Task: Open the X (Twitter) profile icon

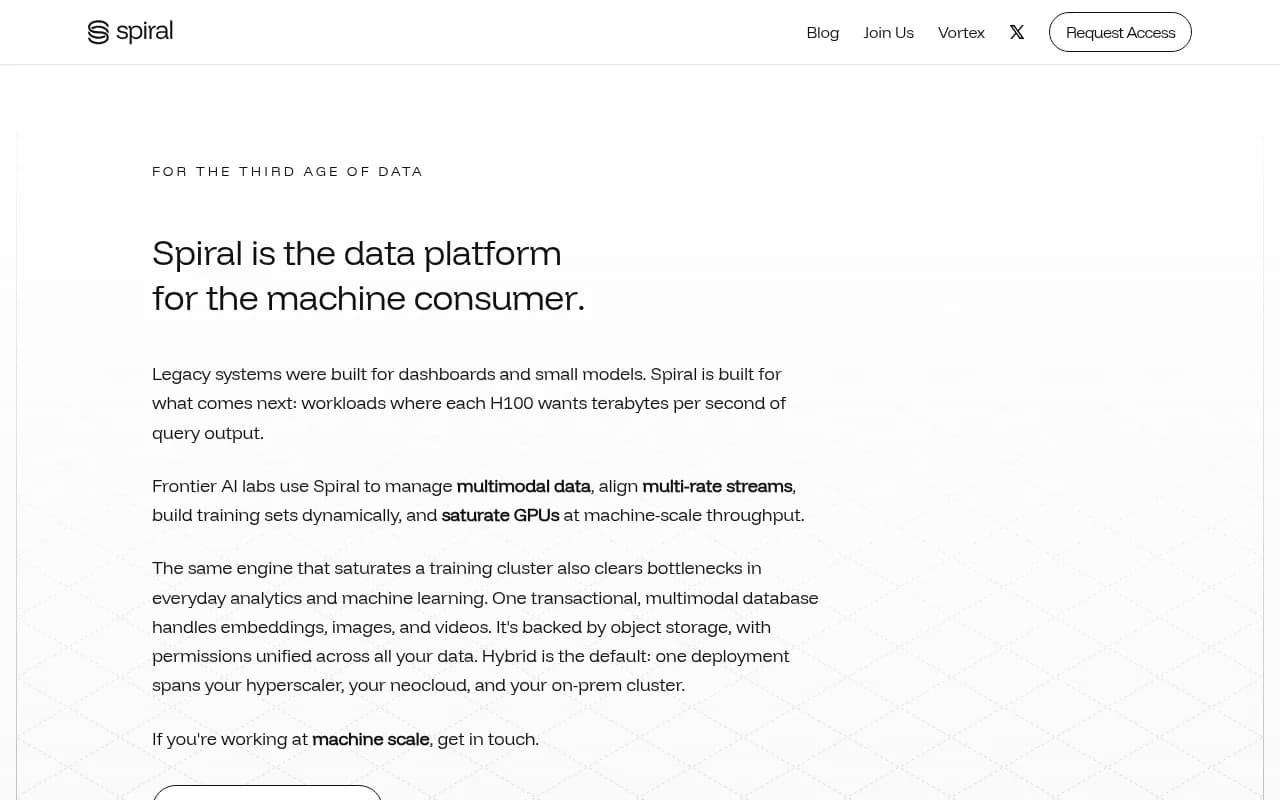Action: coord(1017,32)
